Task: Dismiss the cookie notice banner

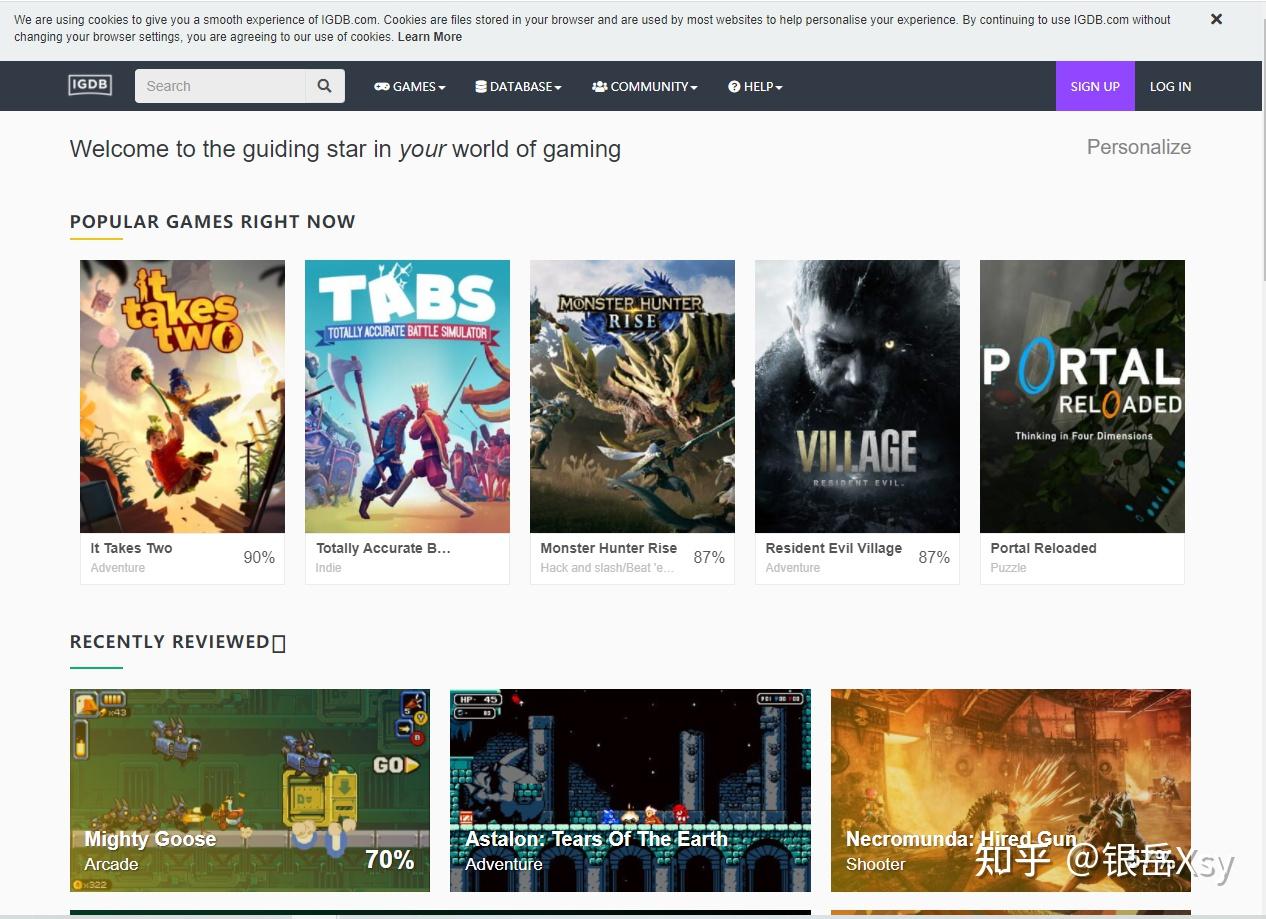Action: pyautogui.click(x=1216, y=19)
